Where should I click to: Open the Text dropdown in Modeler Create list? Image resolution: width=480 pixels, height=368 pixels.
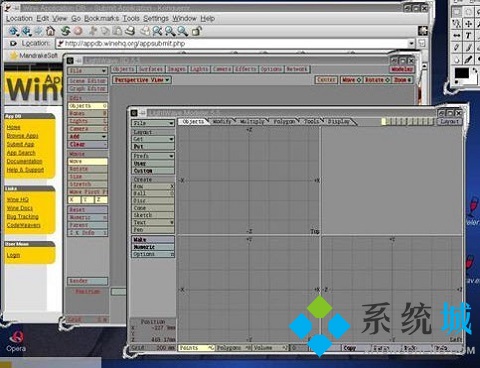click(x=153, y=222)
